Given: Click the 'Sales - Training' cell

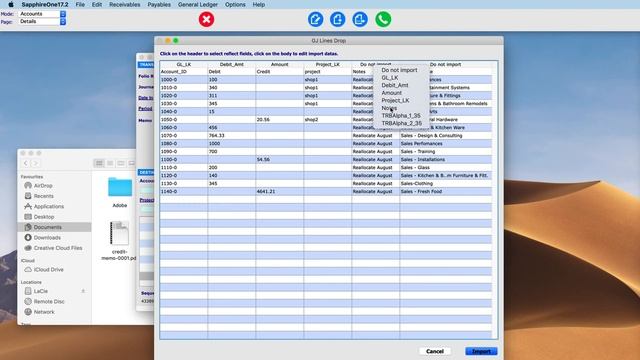Looking at the screenshot, I should coord(445,151).
